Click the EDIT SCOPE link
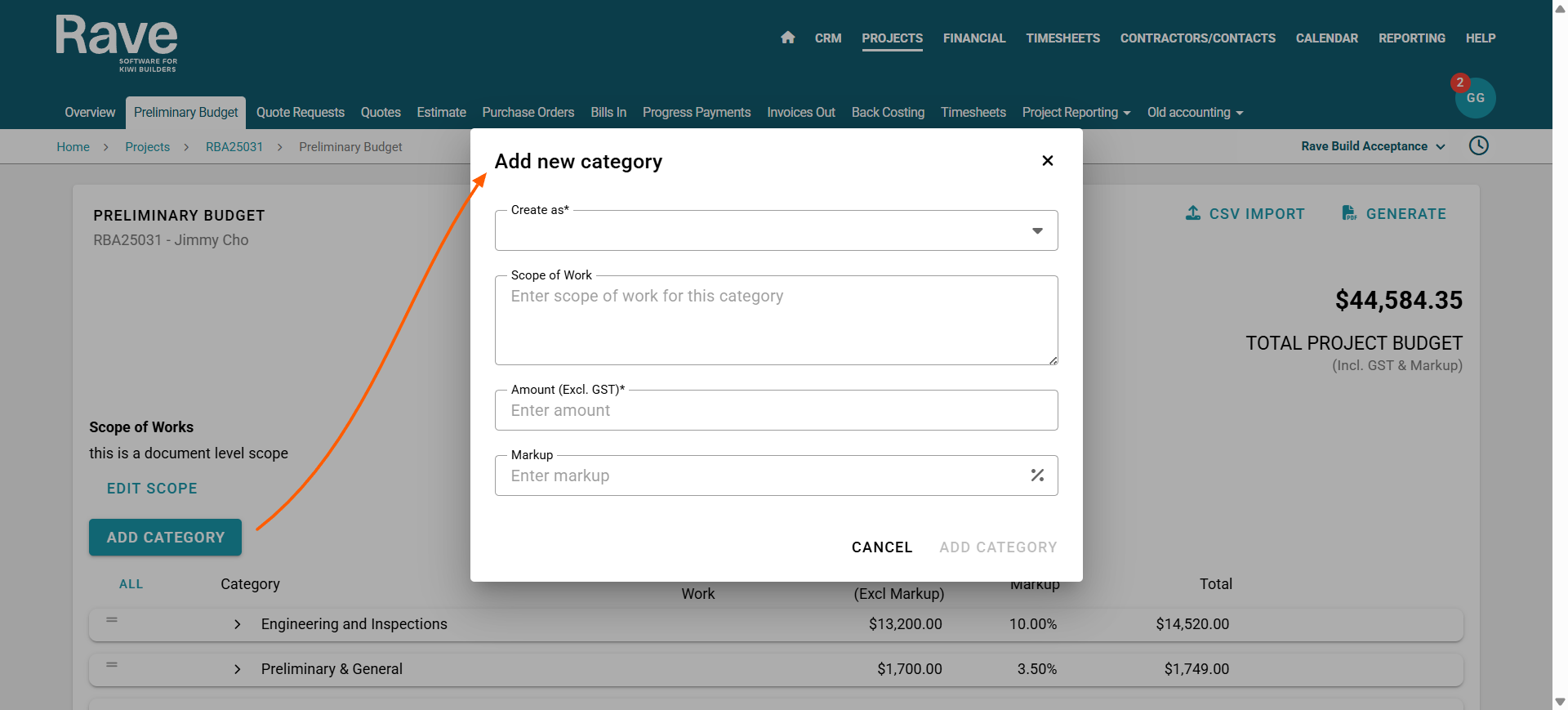The width and height of the screenshot is (1568, 710). click(x=152, y=489)
